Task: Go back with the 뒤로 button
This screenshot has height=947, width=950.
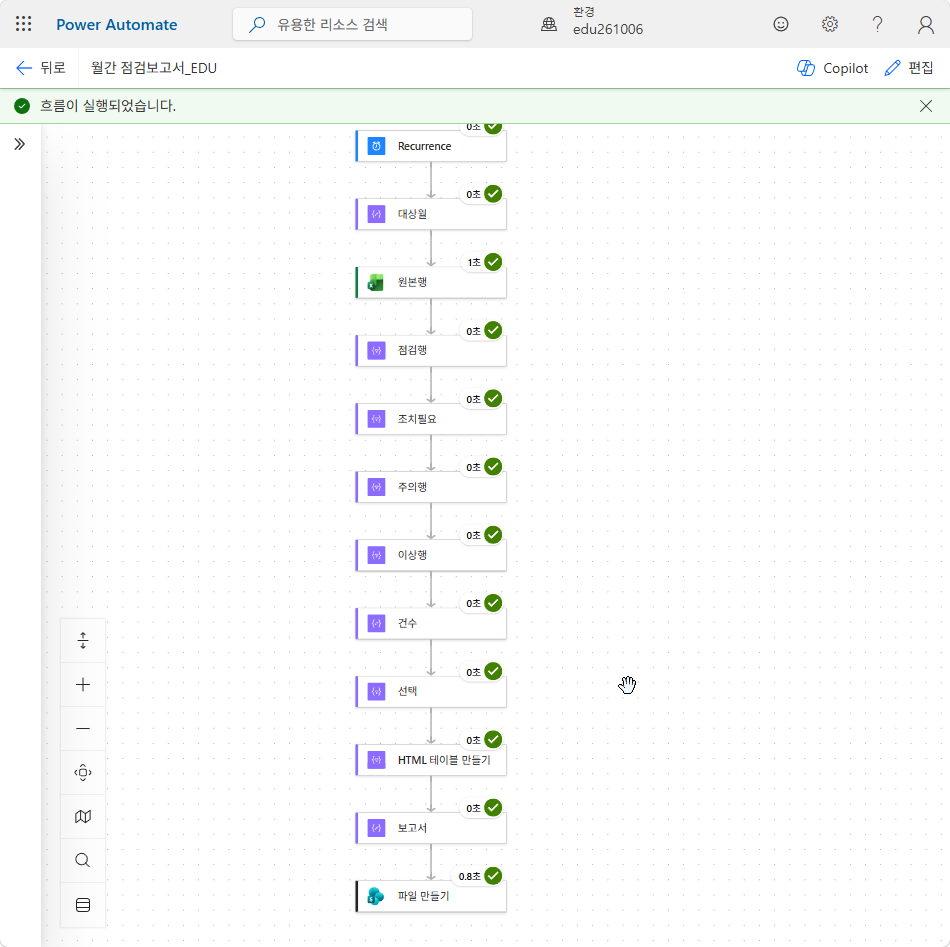Action: pos(41,68)
